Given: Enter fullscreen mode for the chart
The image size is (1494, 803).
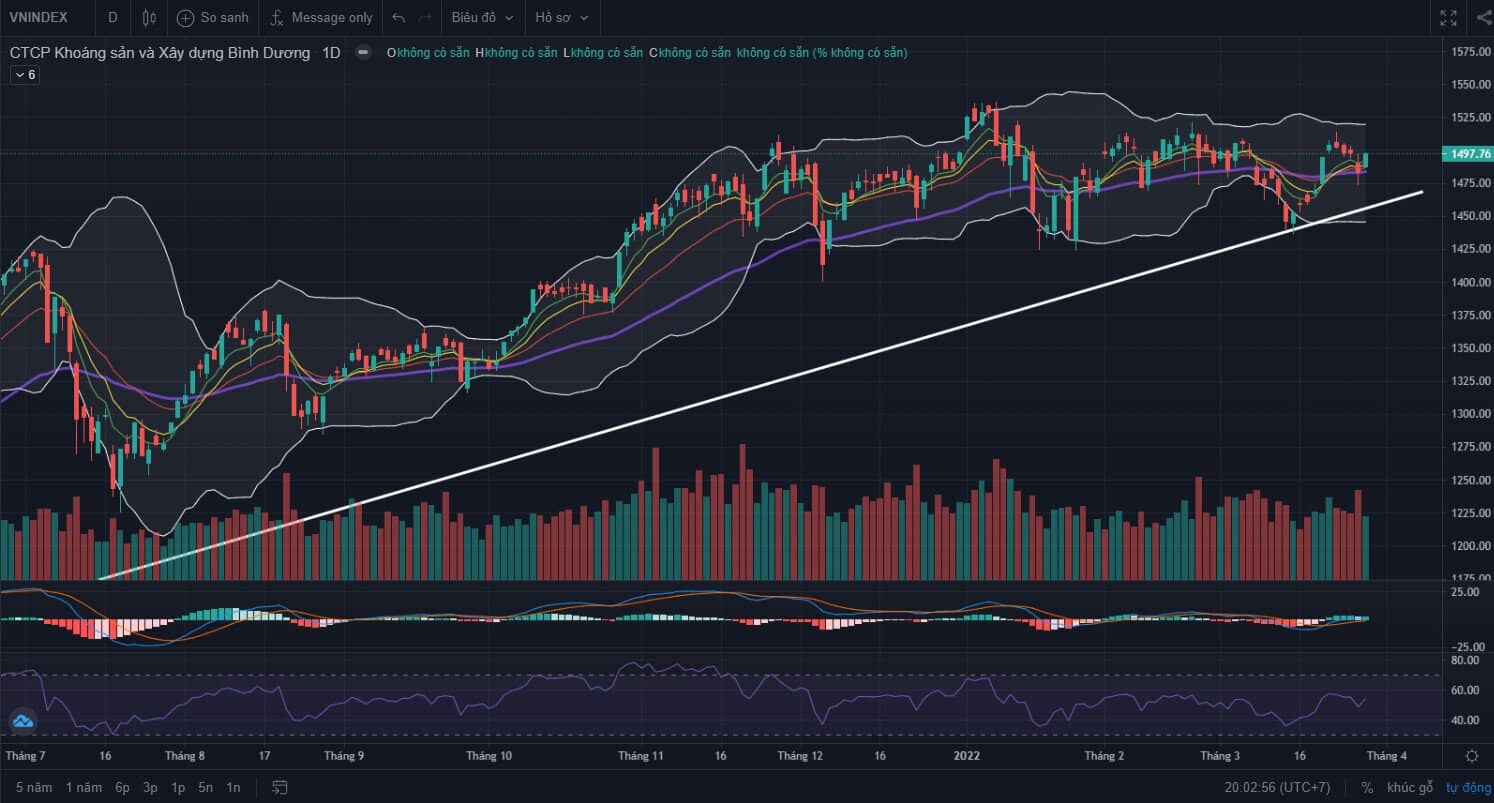Looking at the screenshot, I should tap(1448, 17).
